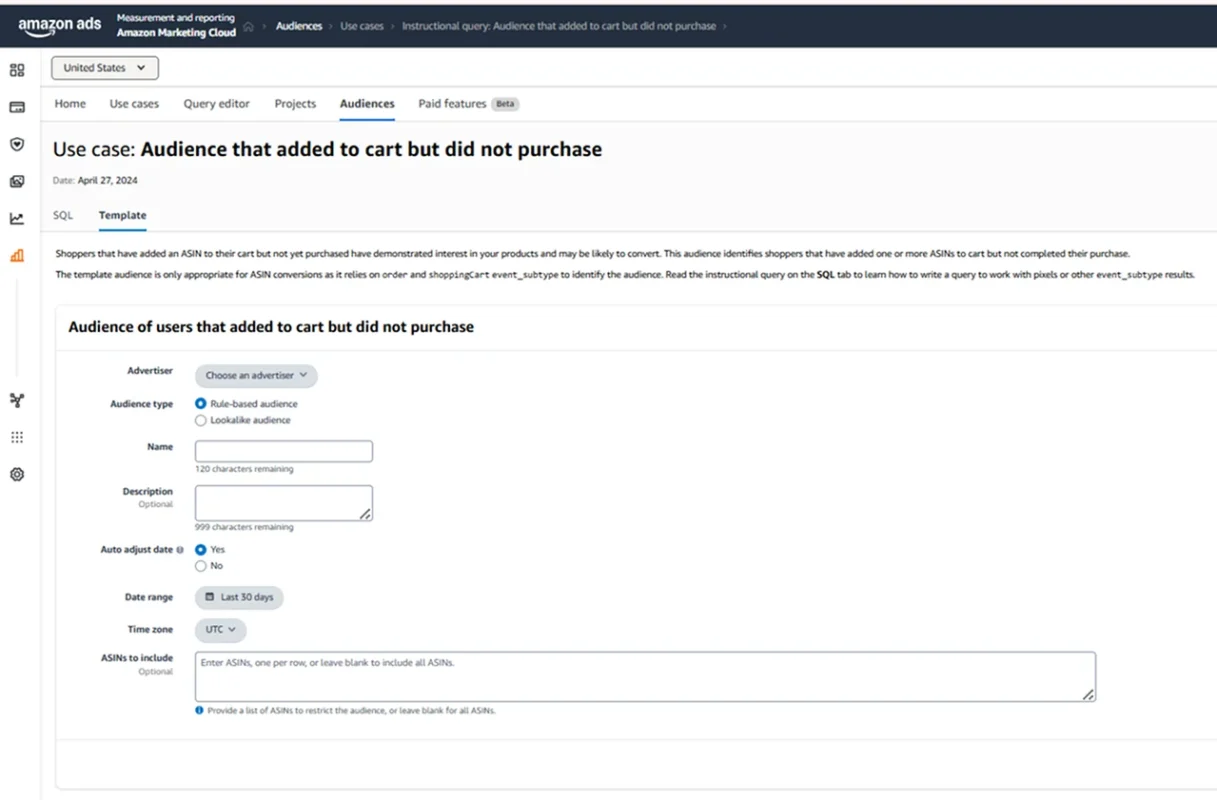This screenshot has height=800, width=1217.
Task: Open the Query editor tab
Action: [x=216, y=103]
